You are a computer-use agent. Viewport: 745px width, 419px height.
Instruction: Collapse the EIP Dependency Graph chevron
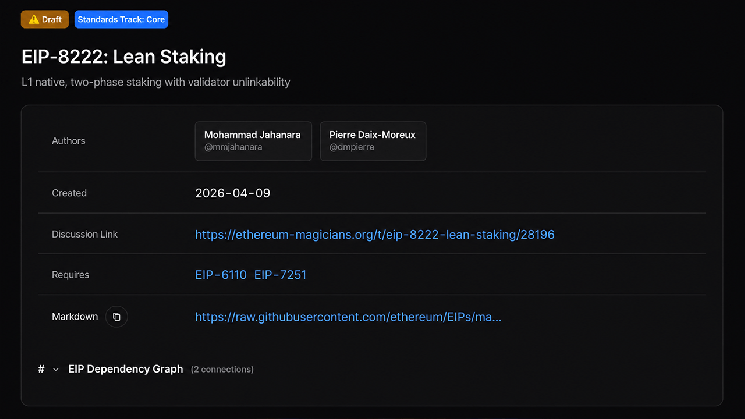(x=56, y=370)
